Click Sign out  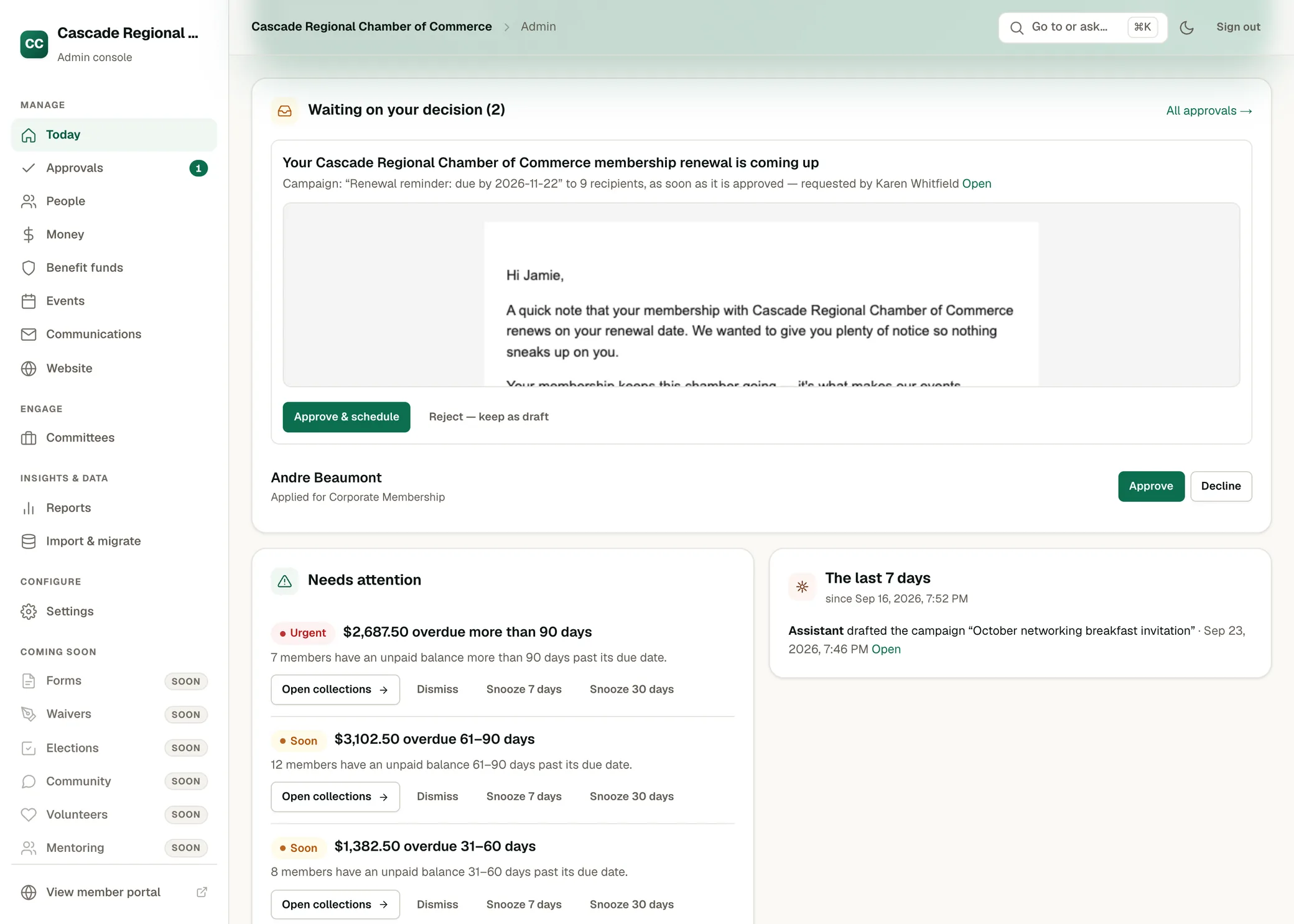(1238, 27)
